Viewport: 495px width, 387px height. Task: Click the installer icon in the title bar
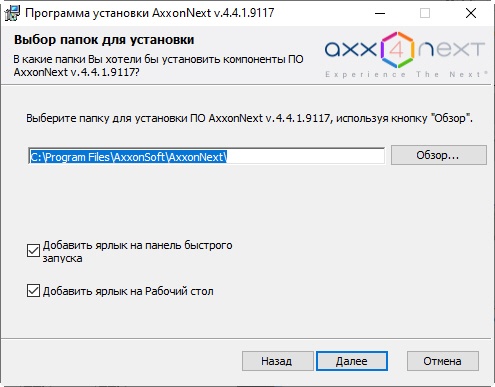coord(12,13)
